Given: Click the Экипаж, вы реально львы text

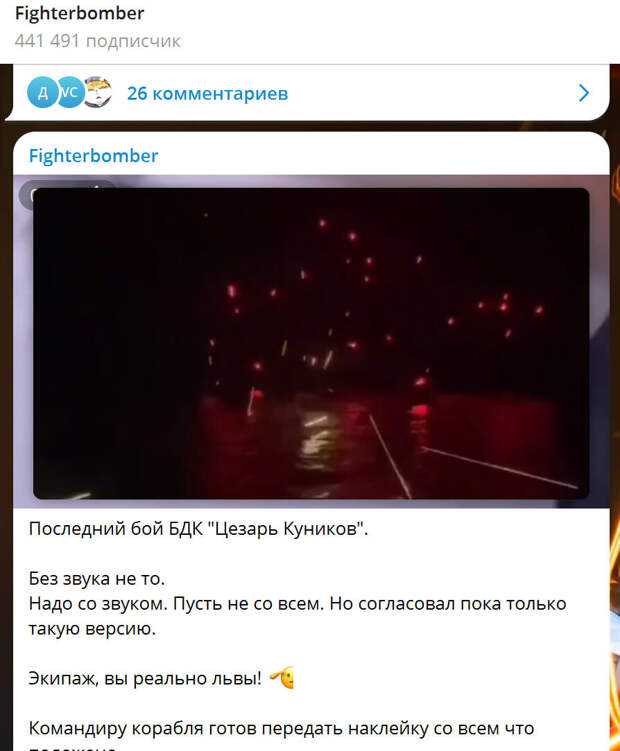Looking at the screenshot, I should pyautogui.click(x=145, y=678).
